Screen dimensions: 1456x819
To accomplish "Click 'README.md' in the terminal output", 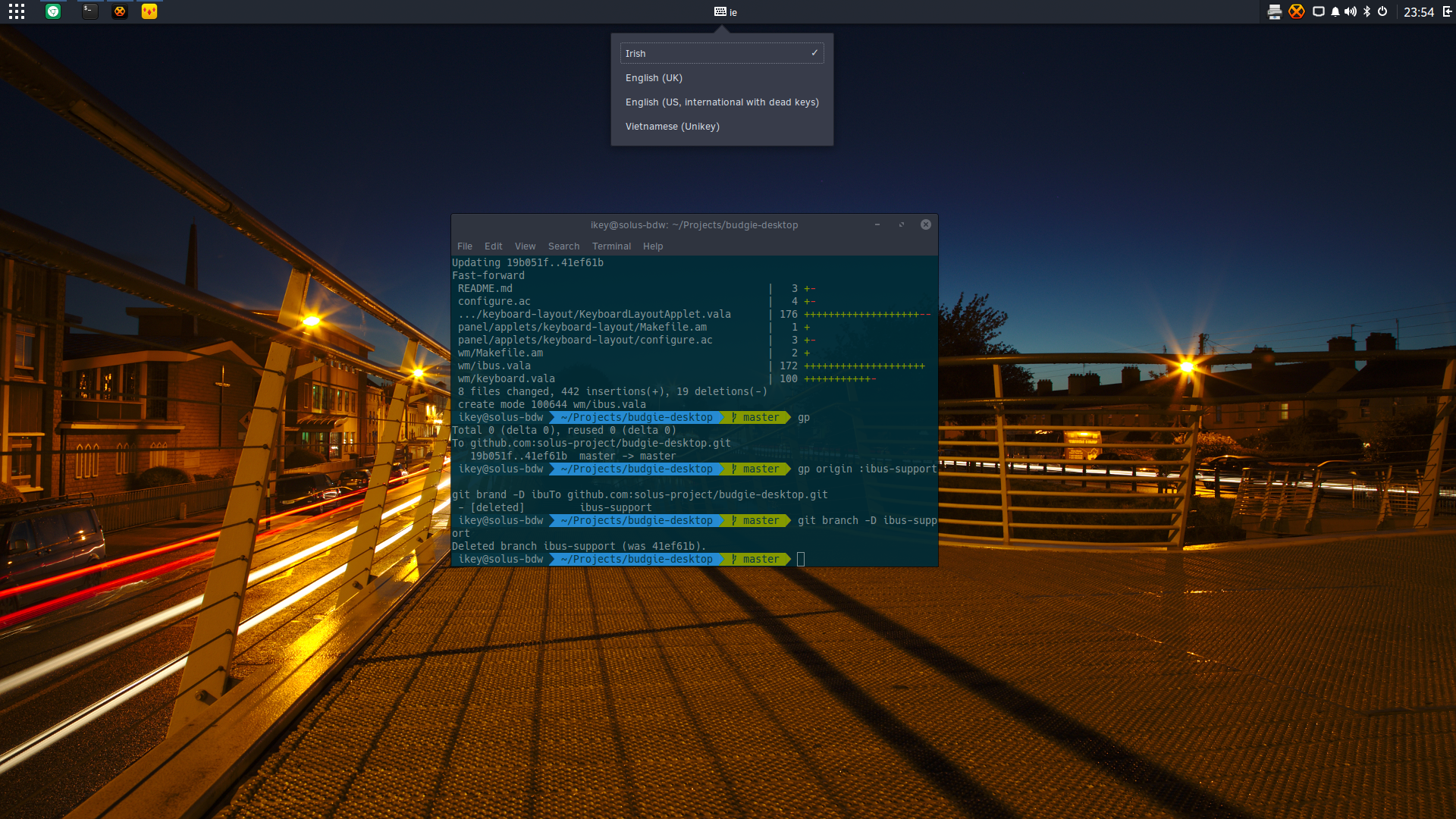I will (485, 289).
